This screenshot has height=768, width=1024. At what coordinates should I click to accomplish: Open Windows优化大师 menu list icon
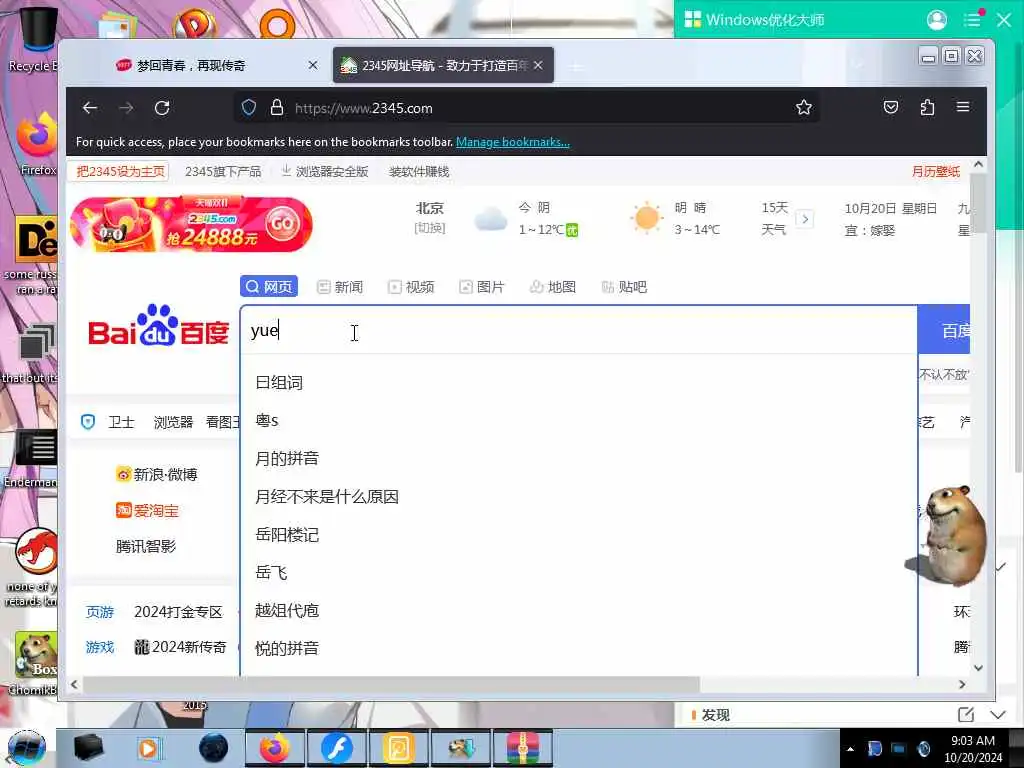(x=972, y=20)
